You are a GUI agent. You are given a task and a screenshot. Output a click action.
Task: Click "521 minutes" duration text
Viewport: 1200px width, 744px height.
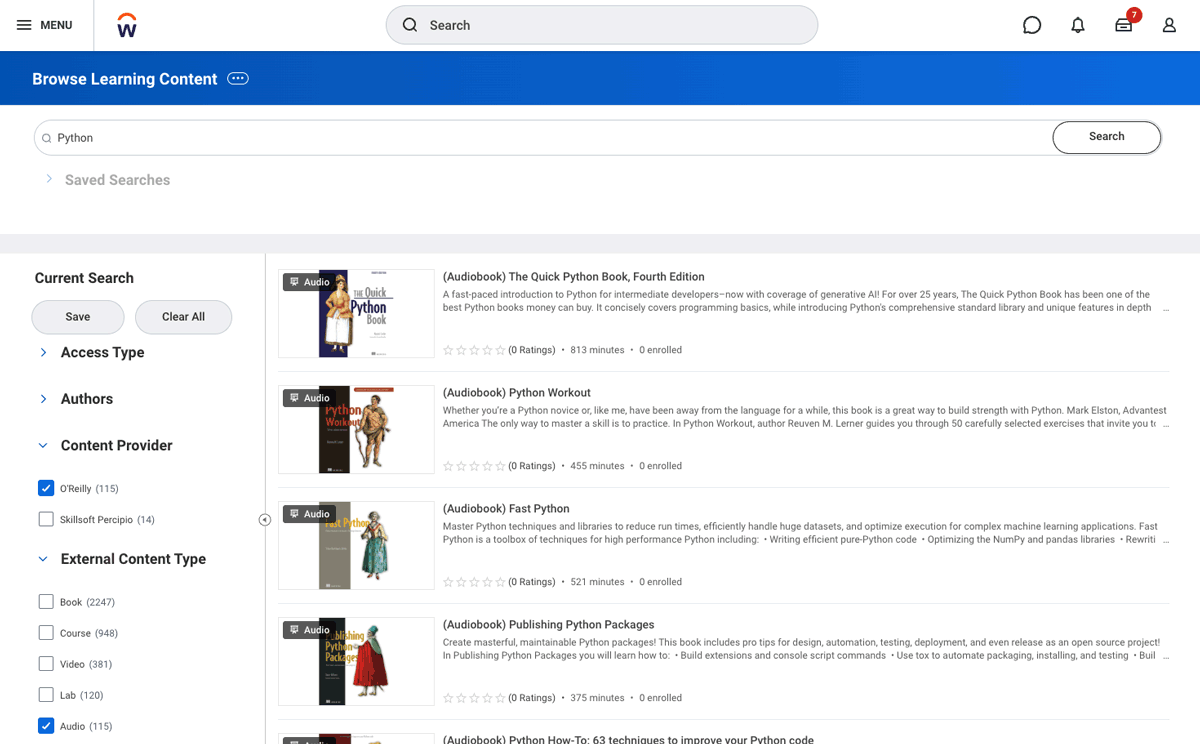[597, 582]
